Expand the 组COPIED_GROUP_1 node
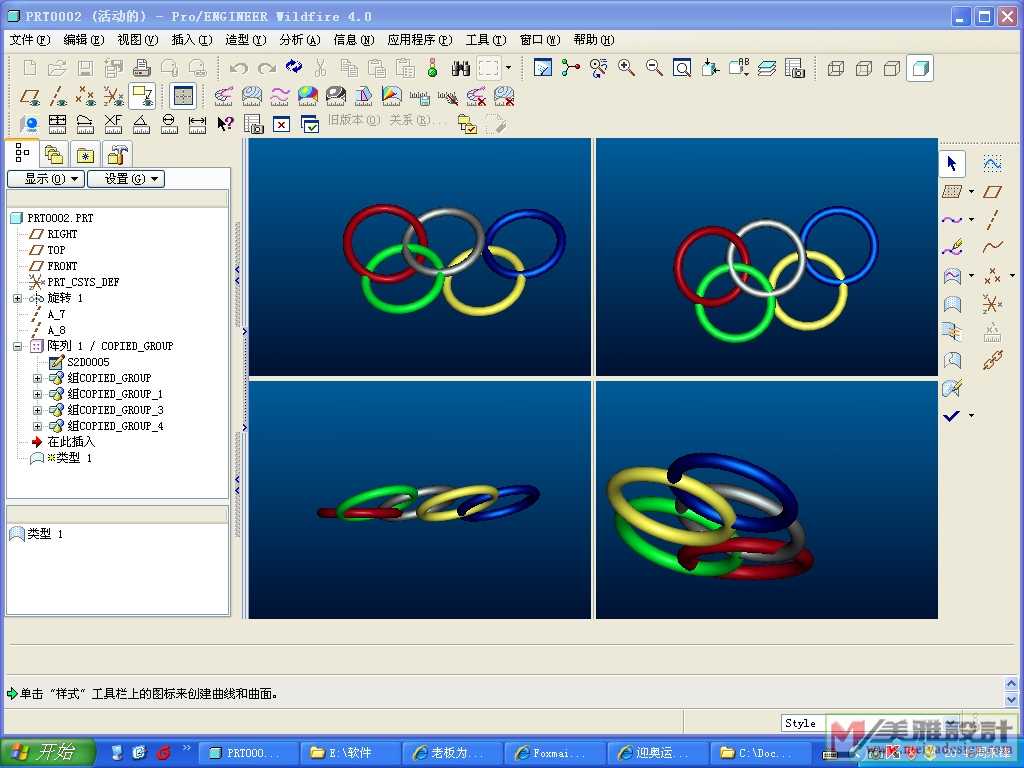The height and width of the screenshot is (768, 1024). (x=37, y=394)
